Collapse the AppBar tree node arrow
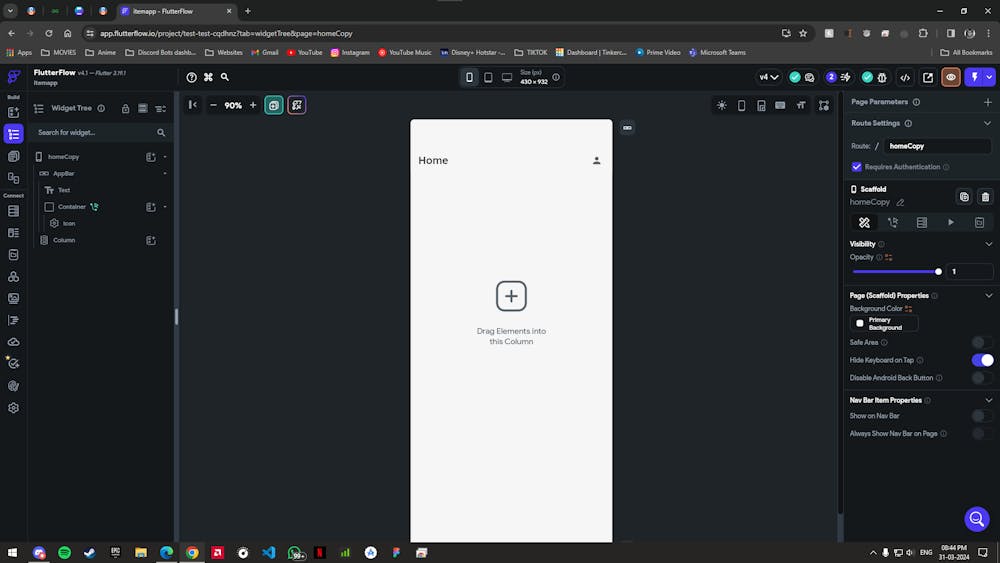The image size is (1000, 563). [x=165, y=173]
